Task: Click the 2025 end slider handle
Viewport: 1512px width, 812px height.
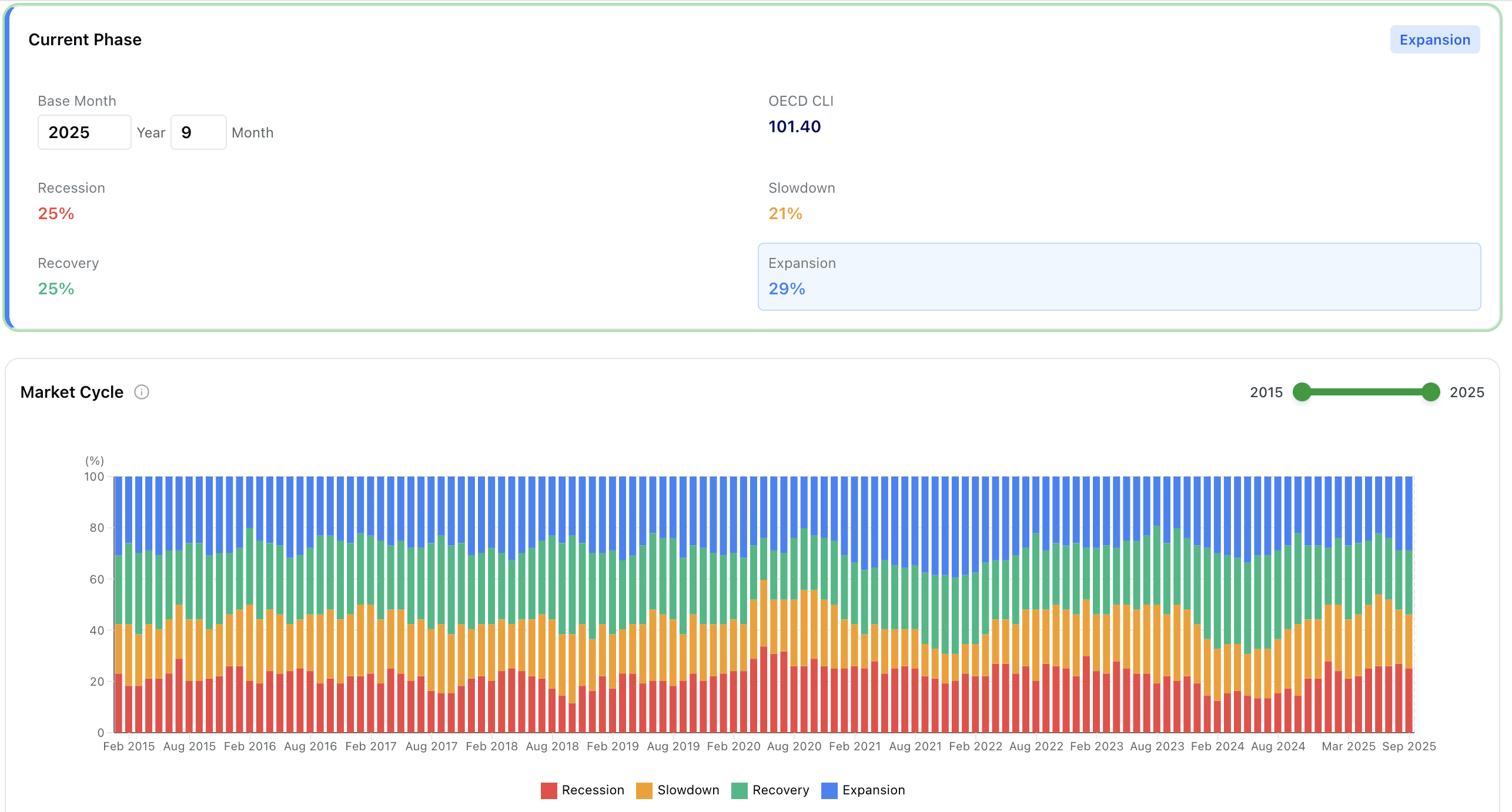Action: point(1431,392)
